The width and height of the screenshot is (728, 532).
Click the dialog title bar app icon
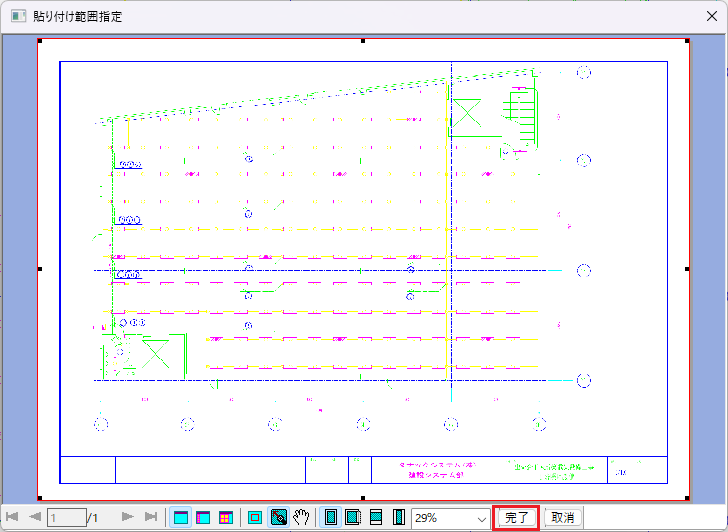[18, 16]
